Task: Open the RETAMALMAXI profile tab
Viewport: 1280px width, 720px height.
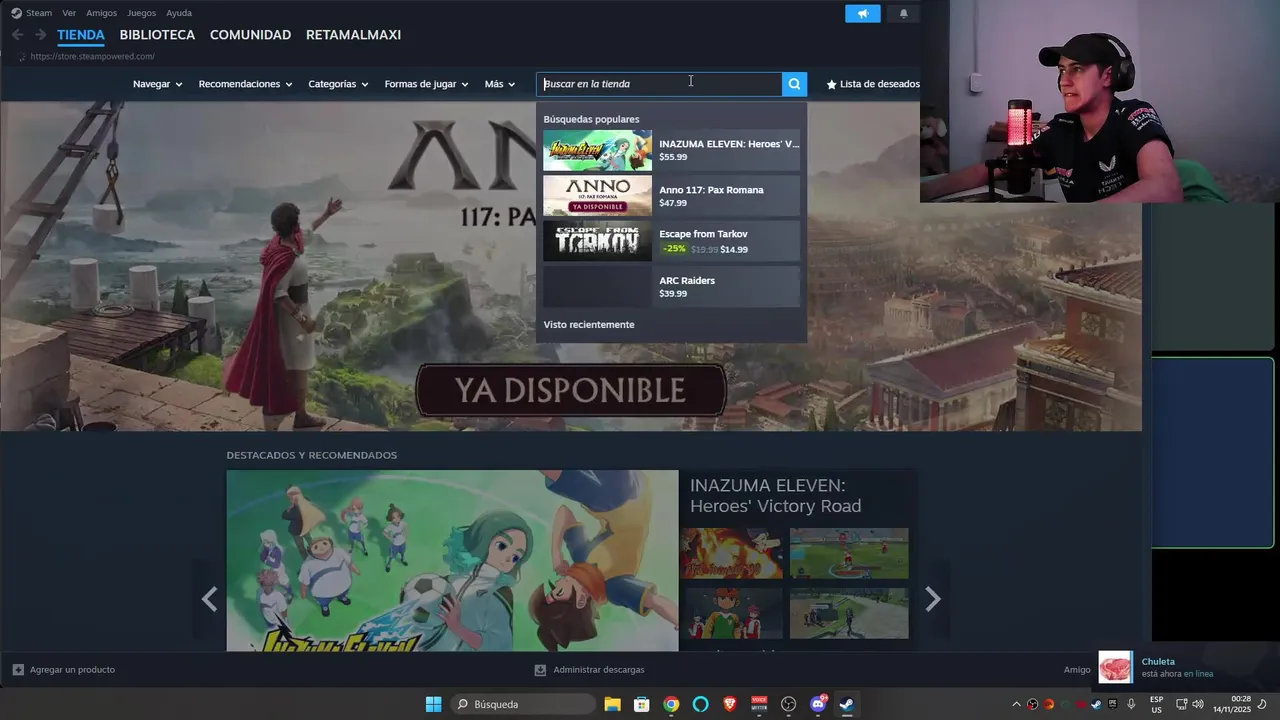Action: [x=353, y=35]
